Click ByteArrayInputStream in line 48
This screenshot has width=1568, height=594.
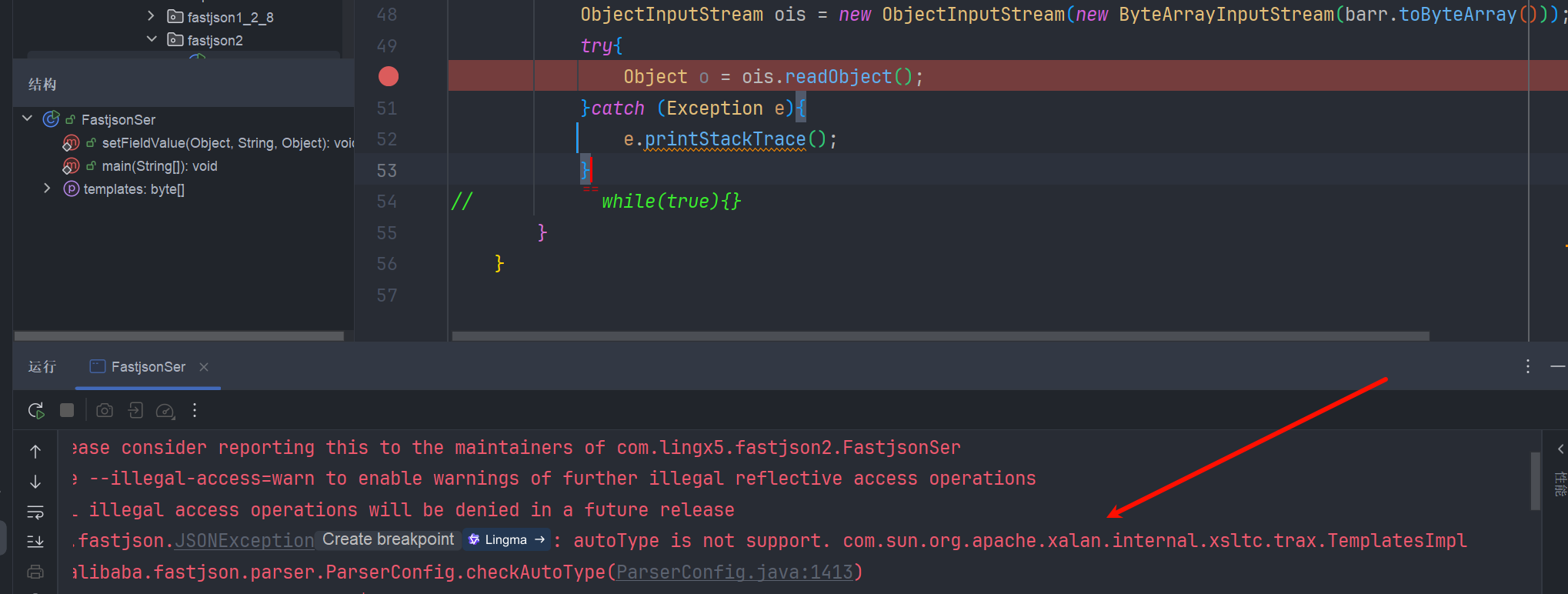[1226, 15]
